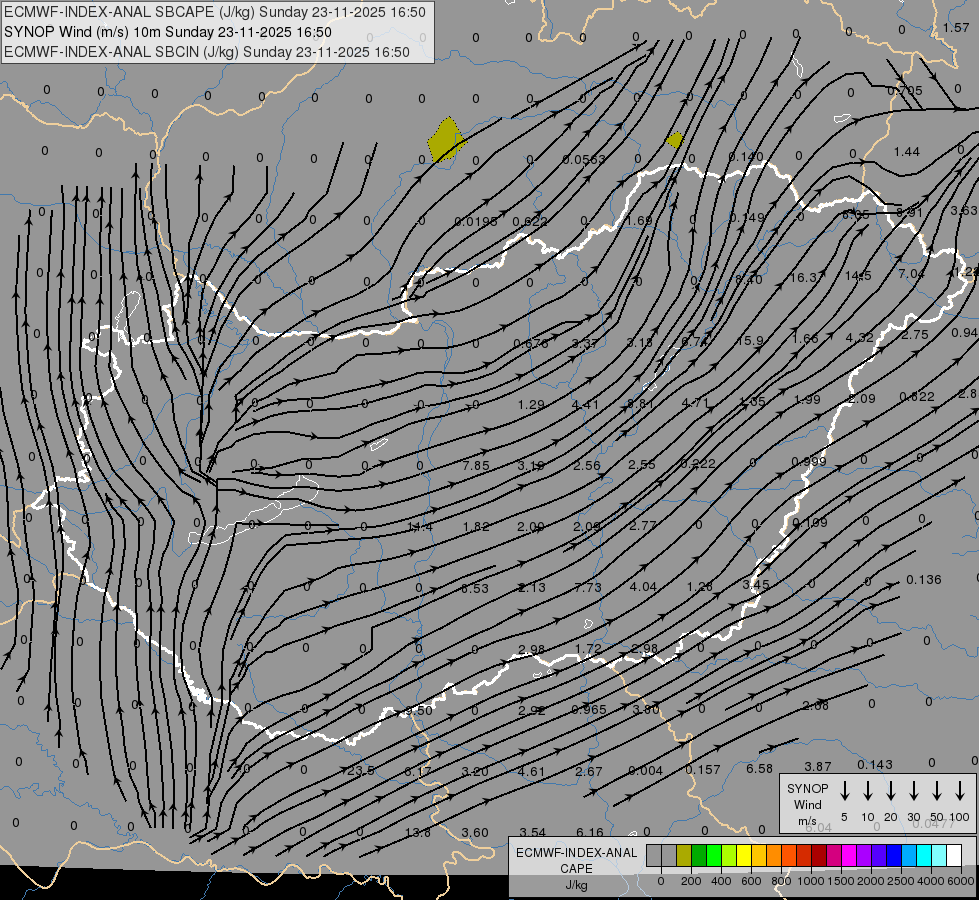
Task: Click the pure blue swatch ending at 2500
Action: [x=893, y=855]
